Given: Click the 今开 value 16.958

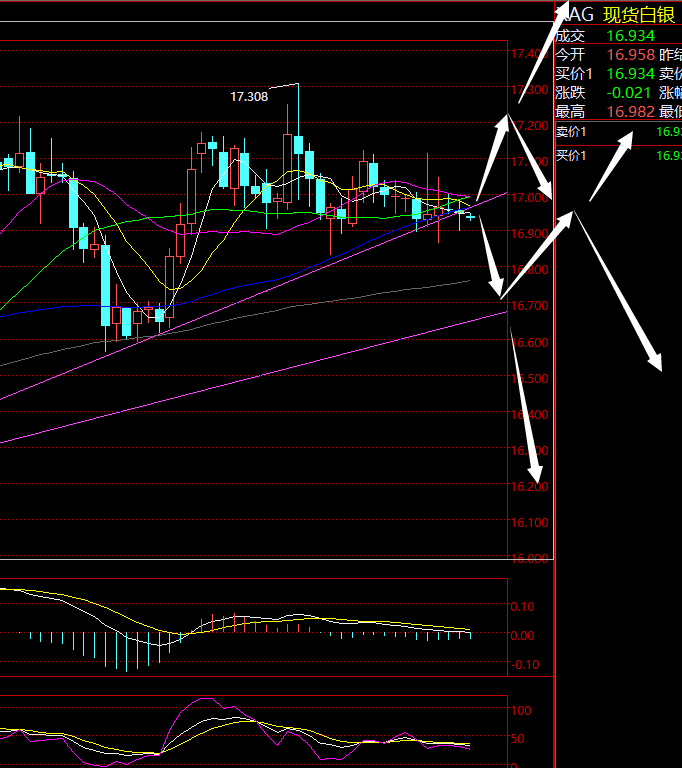Looking at the screenshot, I should [x=631, y=54].
